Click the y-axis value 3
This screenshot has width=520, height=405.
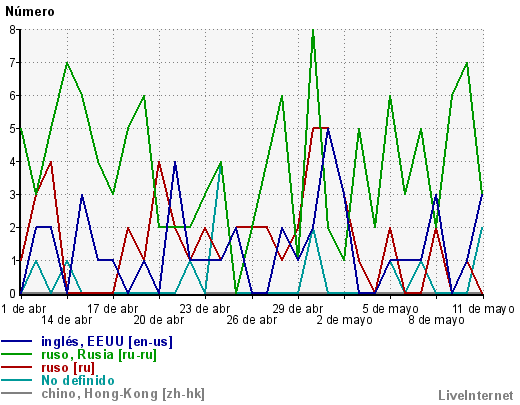13,195
